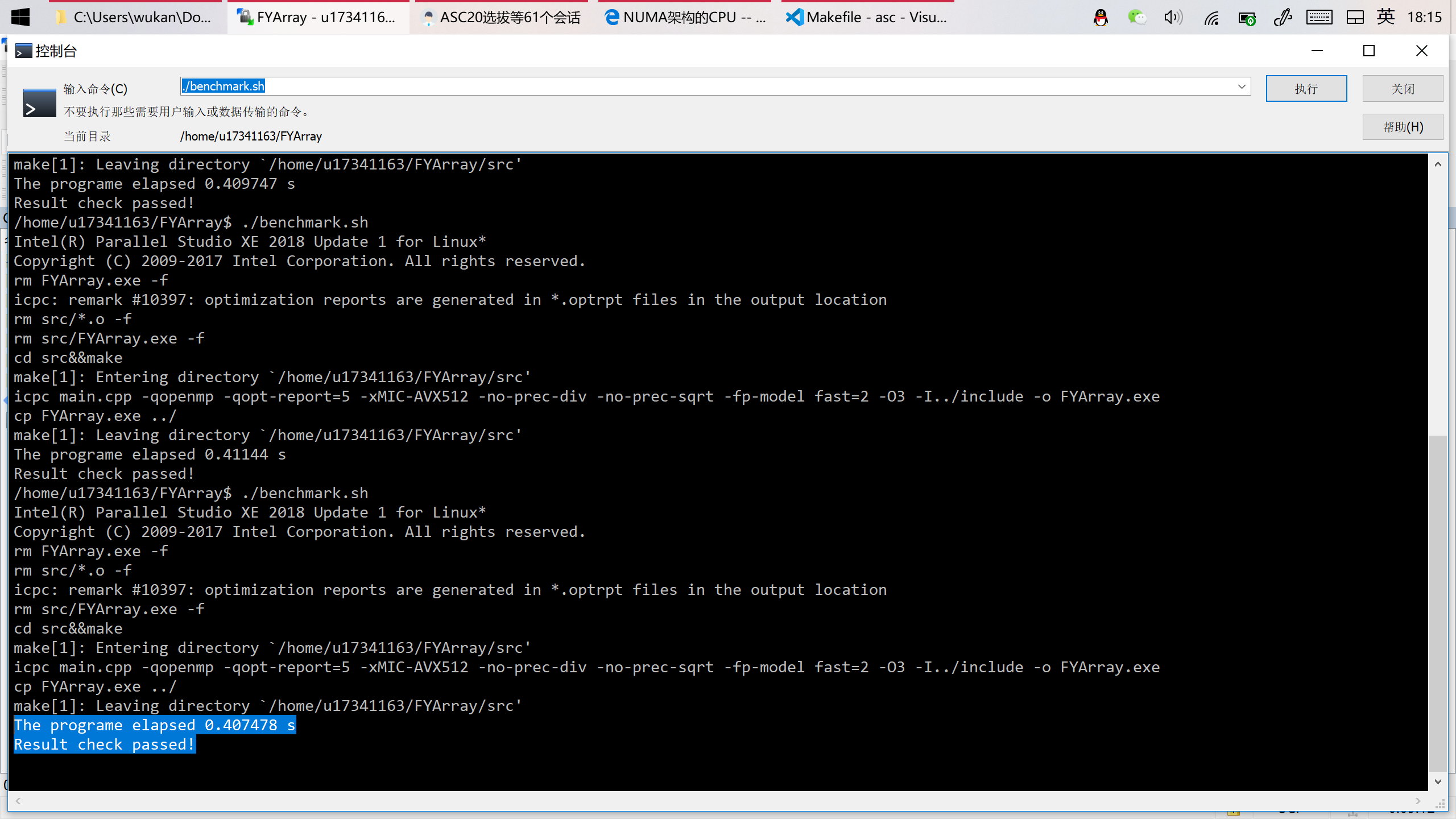
Task: Click the 执行 button
Action: pyautogui.click(x=1306, y=89)
